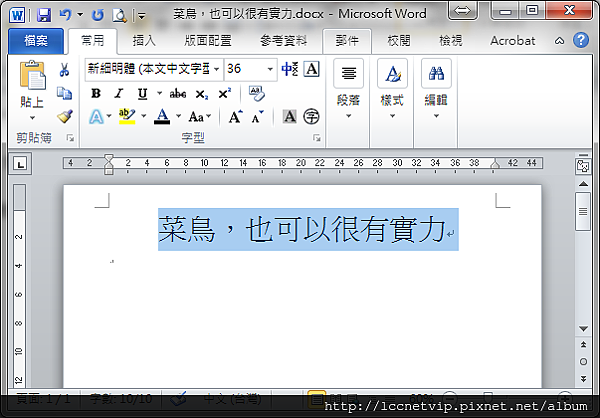Image resolution: width=600 pixels, height=418 pixels.
Task: Open the Acrobat tab
Action: click(513, 41)
